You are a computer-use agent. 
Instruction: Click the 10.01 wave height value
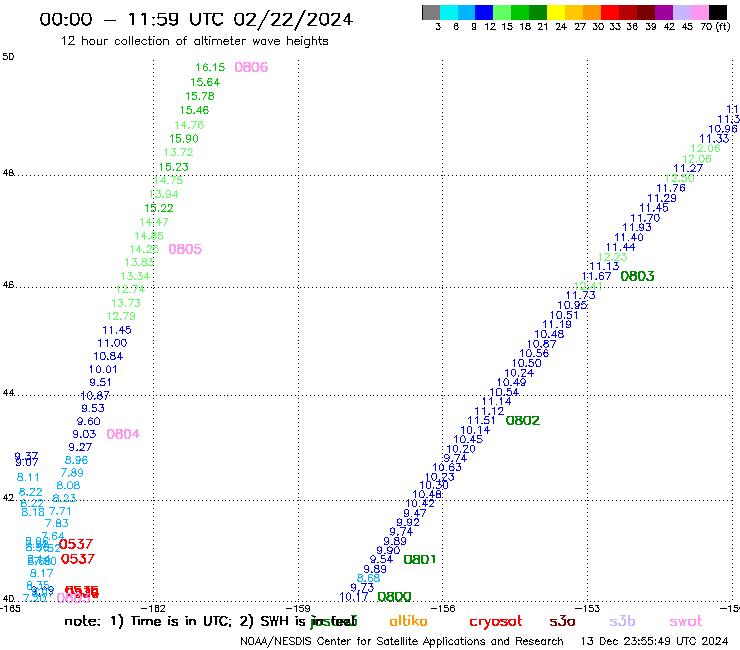coord(103,370)
